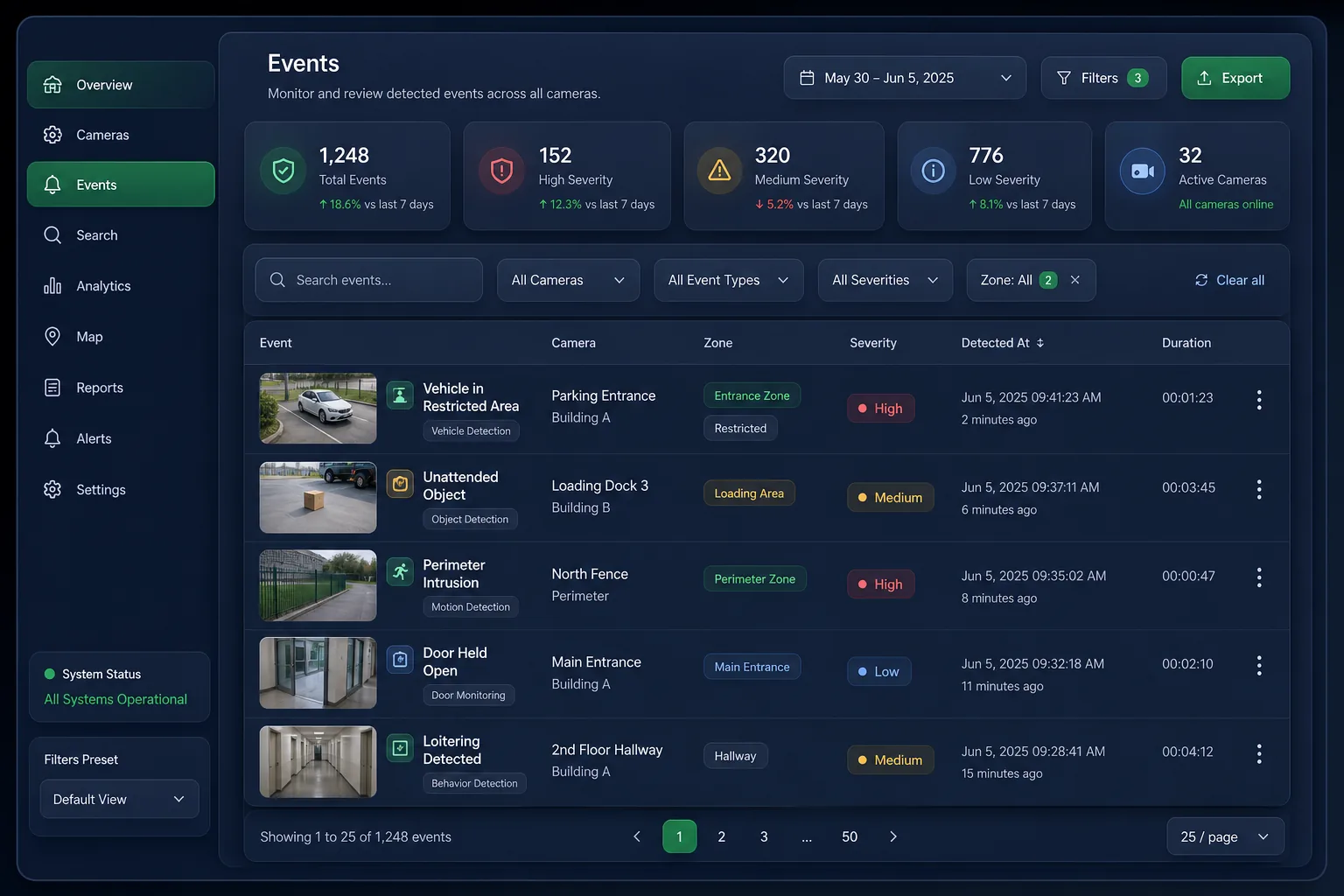
Task: Go to the previous page with the left chevron
Action: [637, 836]
